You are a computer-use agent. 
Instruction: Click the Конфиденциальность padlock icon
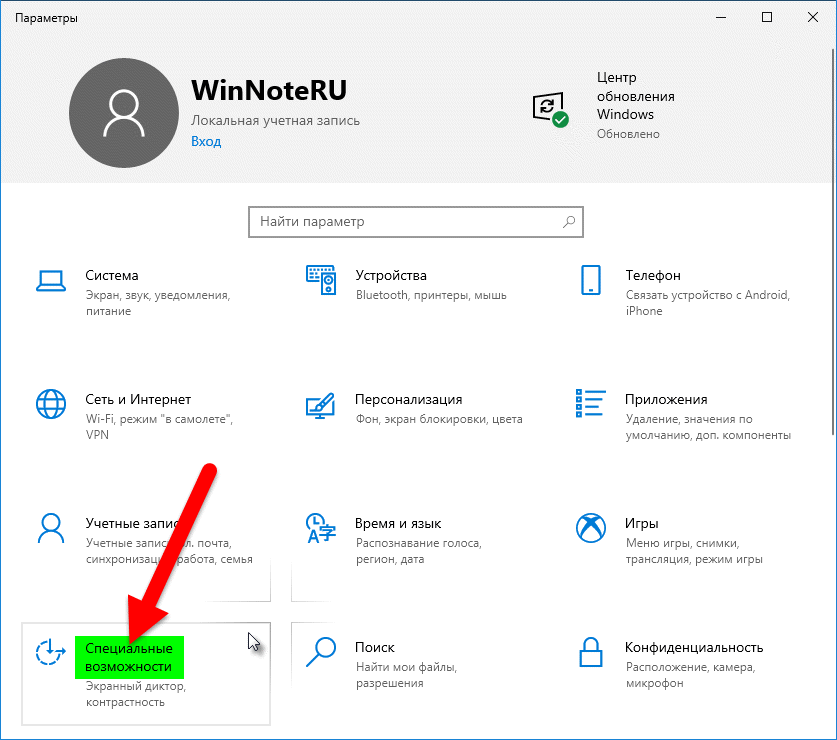tap(590, 652)
